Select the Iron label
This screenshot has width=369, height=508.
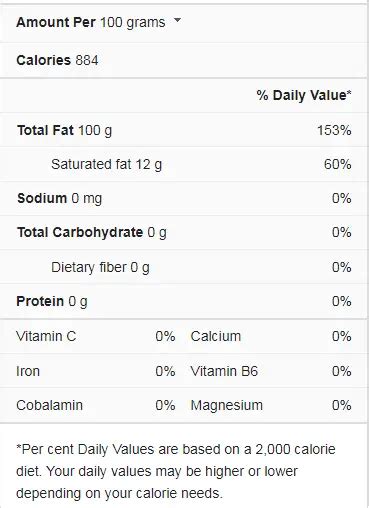point(28,371)
